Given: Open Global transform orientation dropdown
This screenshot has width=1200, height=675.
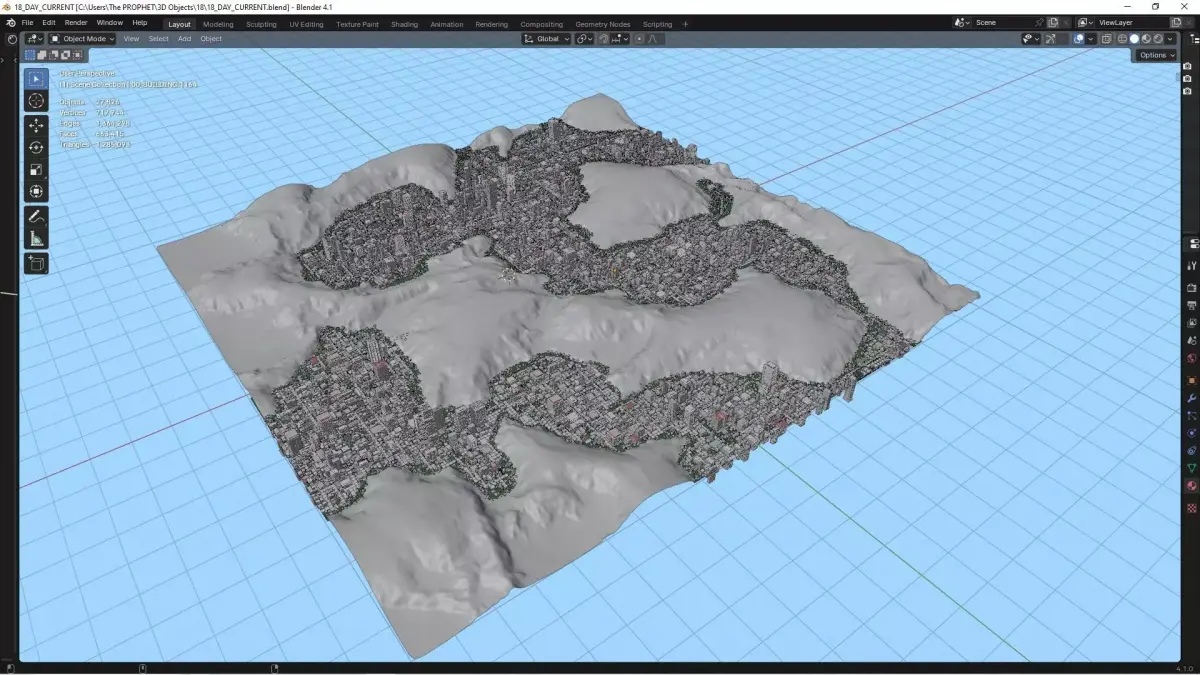Looking at the screenshot, I should 547,39.
